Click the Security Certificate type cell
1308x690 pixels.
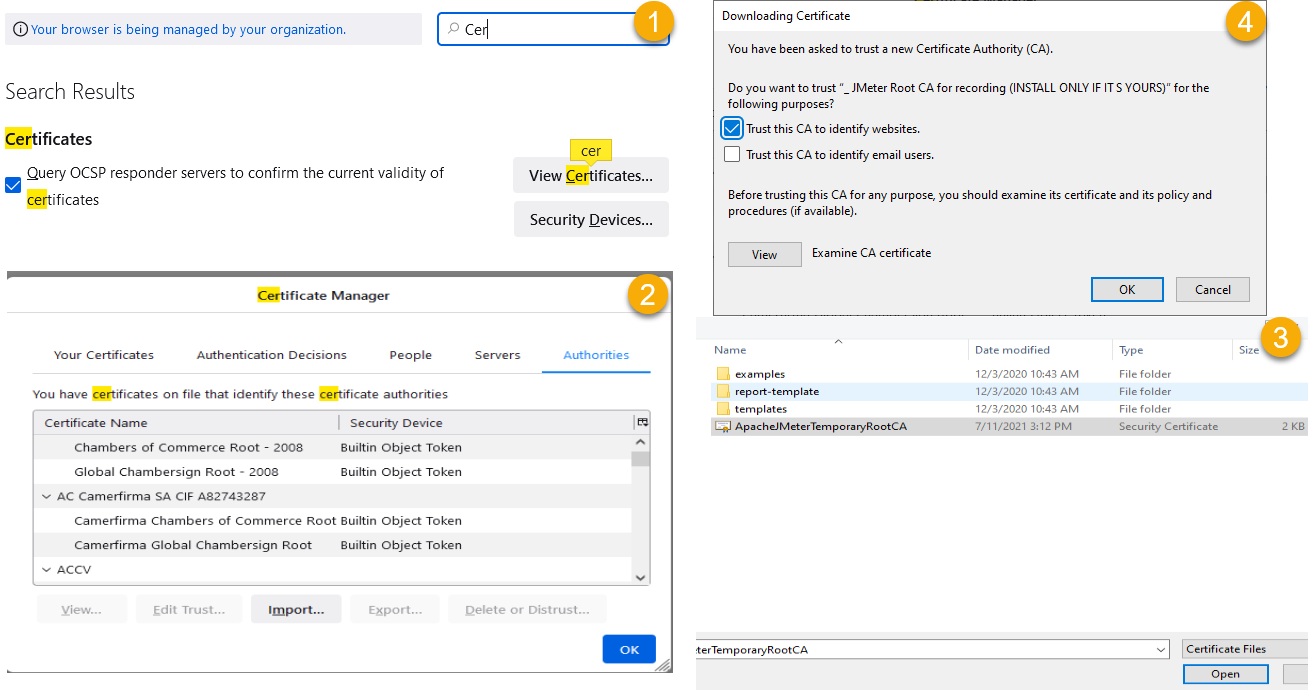pyautogui.click(x=1168, y=426)
